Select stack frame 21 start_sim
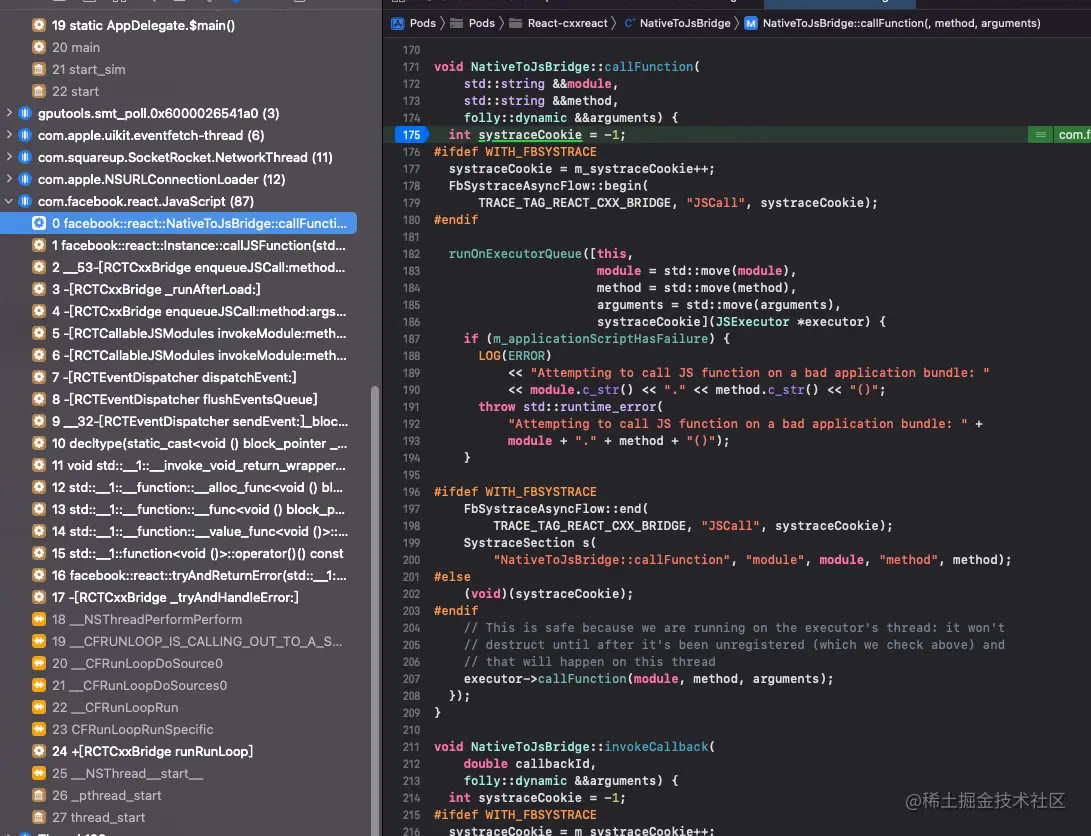 [x=79, y=70]
